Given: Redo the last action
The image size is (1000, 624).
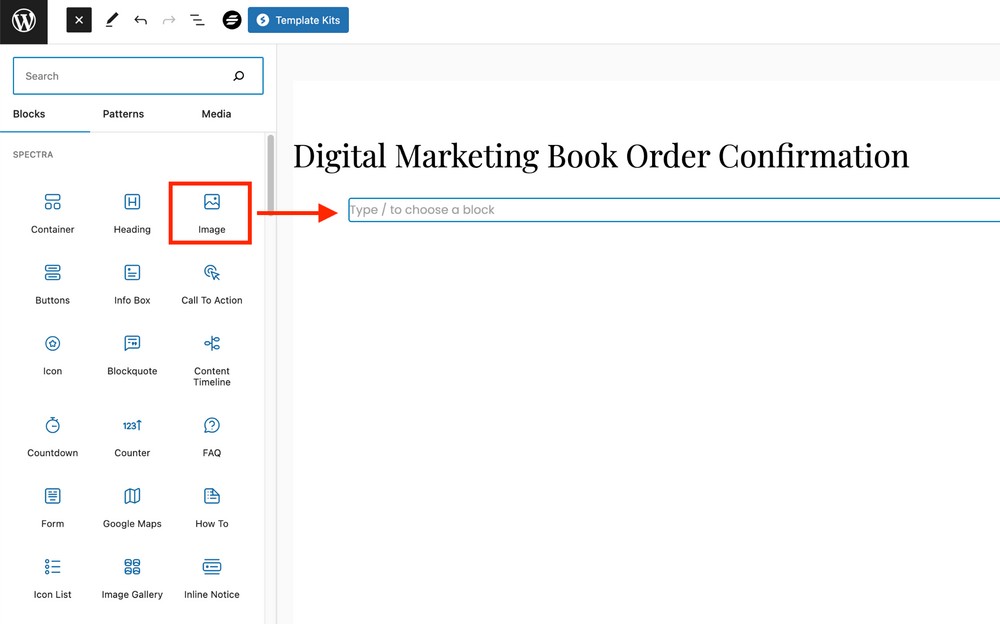Looking at the screenshot, I should click(168, 19).
